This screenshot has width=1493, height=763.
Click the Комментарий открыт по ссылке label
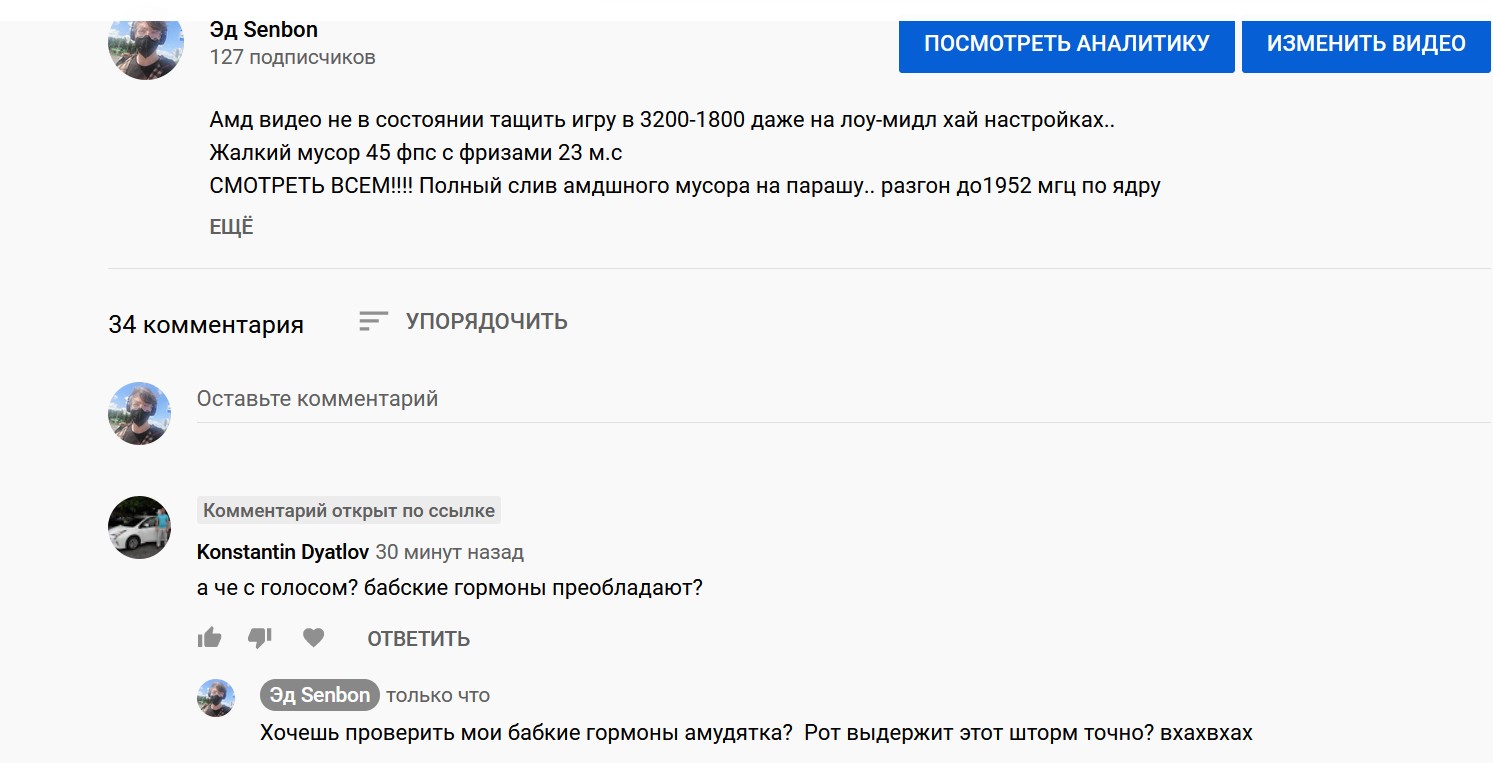point(349,511)
